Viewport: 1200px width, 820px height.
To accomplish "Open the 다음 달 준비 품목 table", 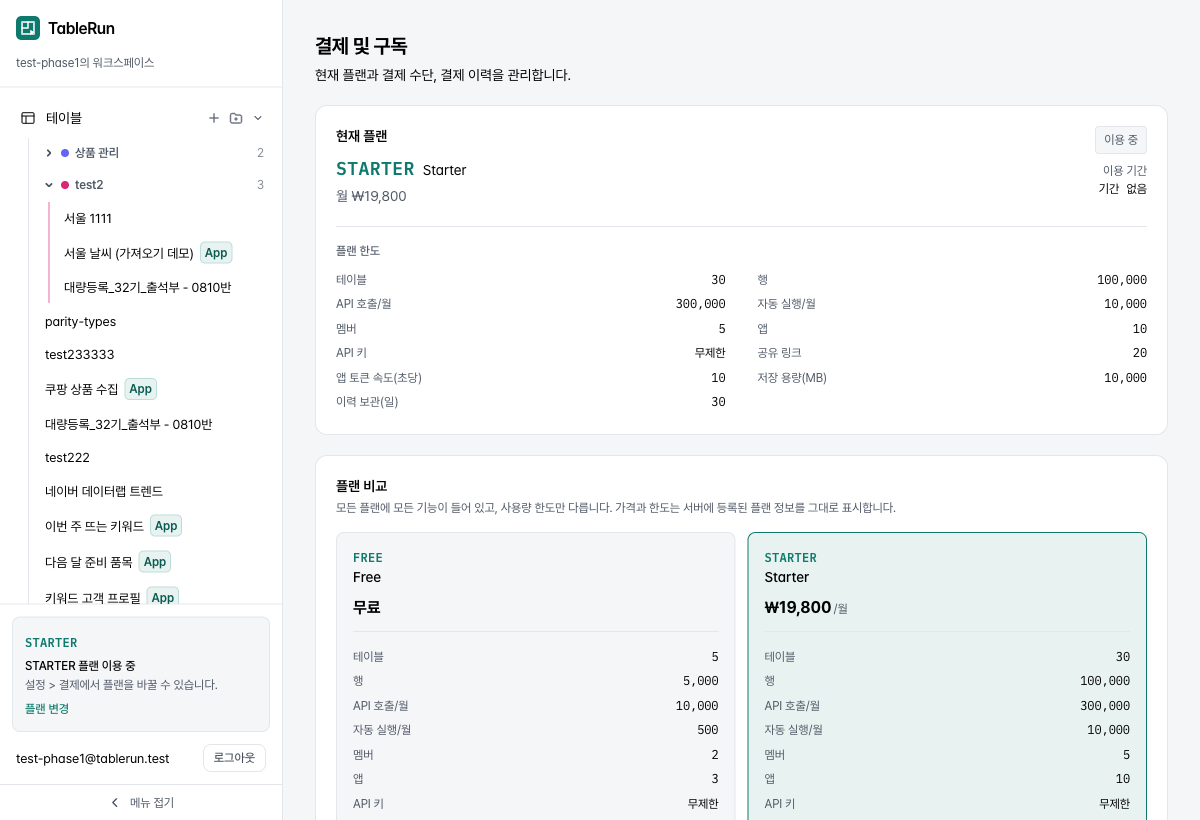I will [x=88, y=562].
